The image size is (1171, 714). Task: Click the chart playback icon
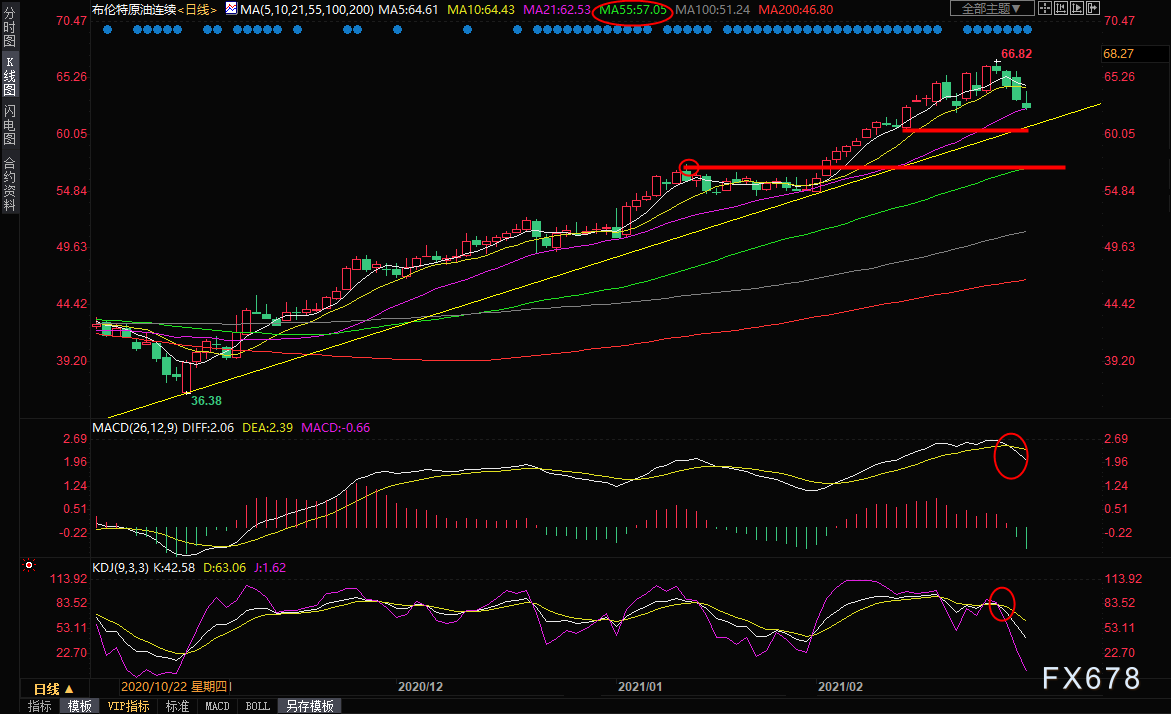[x=1077, y=8]
